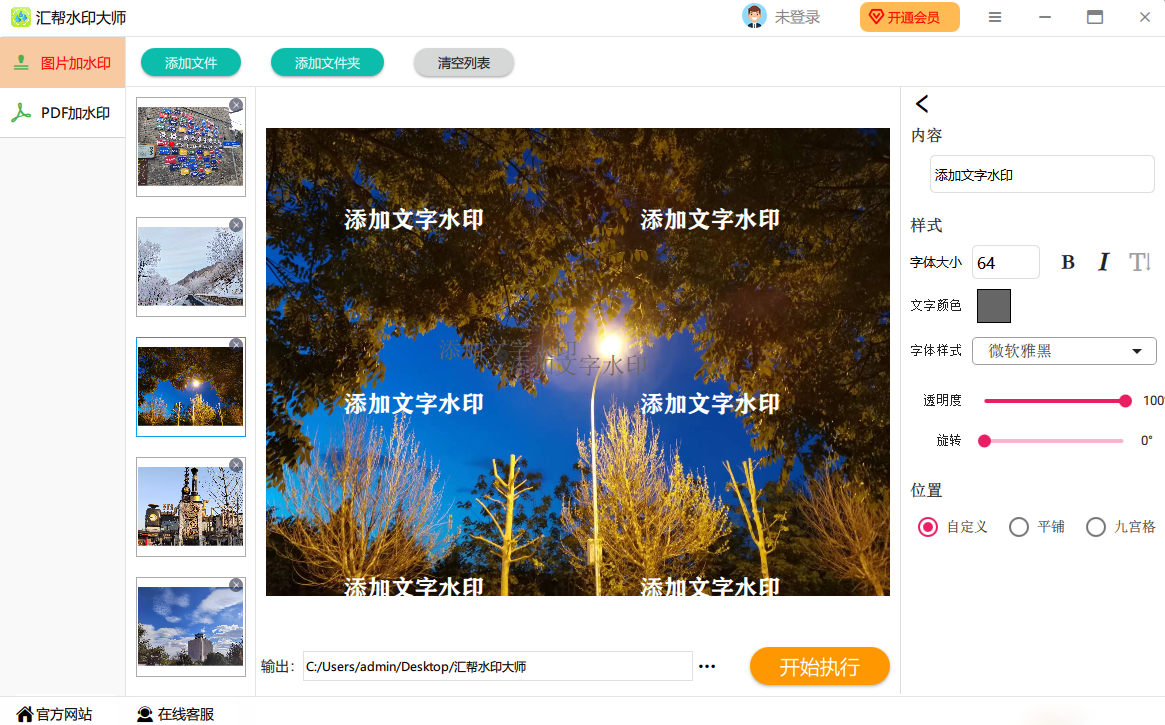Remove the night street lamp thumbnail

236,345
